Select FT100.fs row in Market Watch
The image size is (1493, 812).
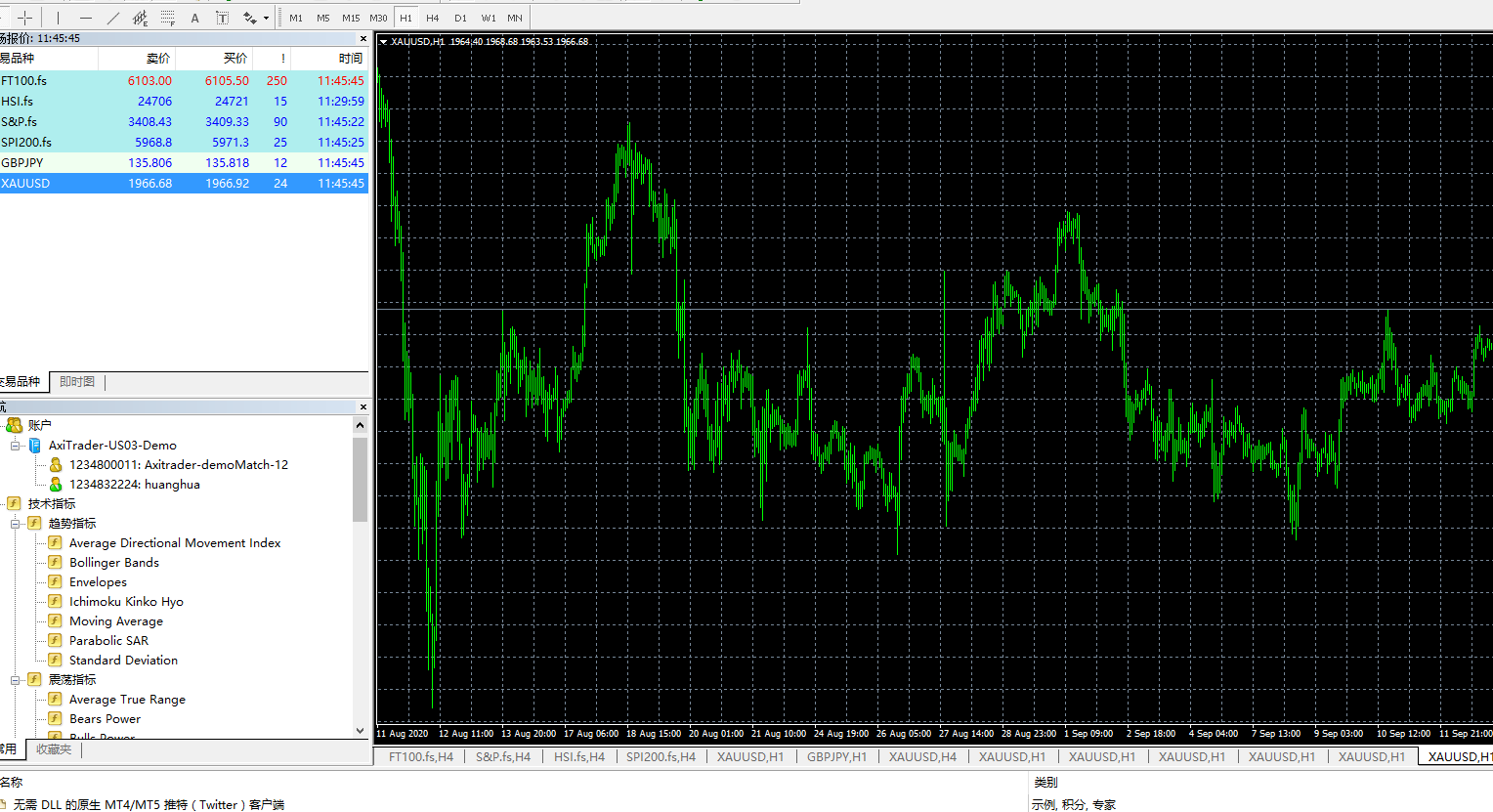coord(184,81)
